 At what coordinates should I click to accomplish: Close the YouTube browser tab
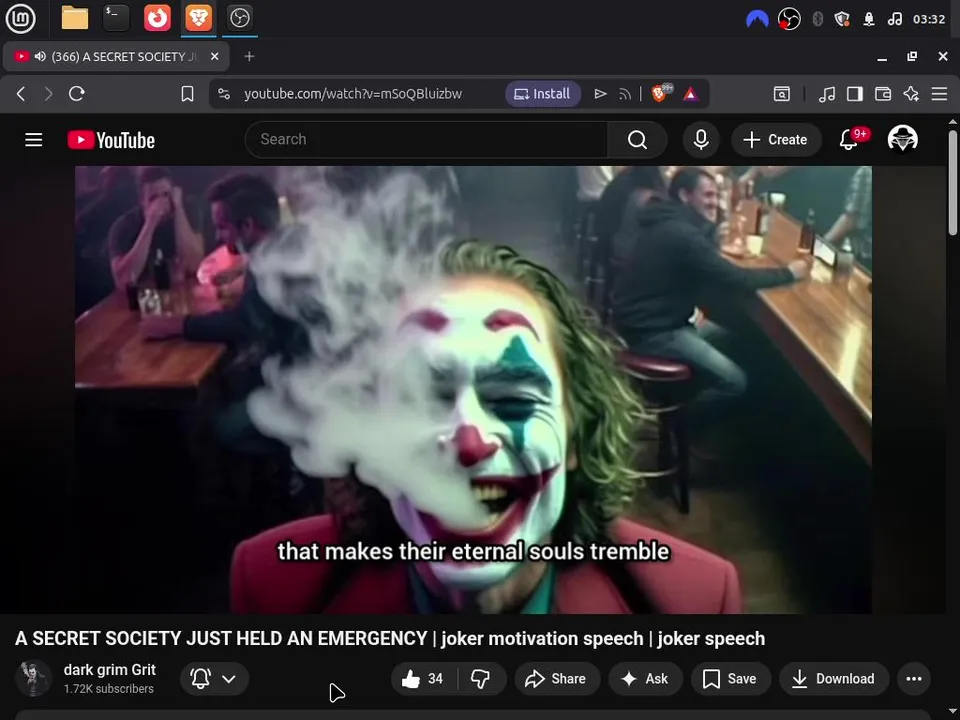click(214, 56)
